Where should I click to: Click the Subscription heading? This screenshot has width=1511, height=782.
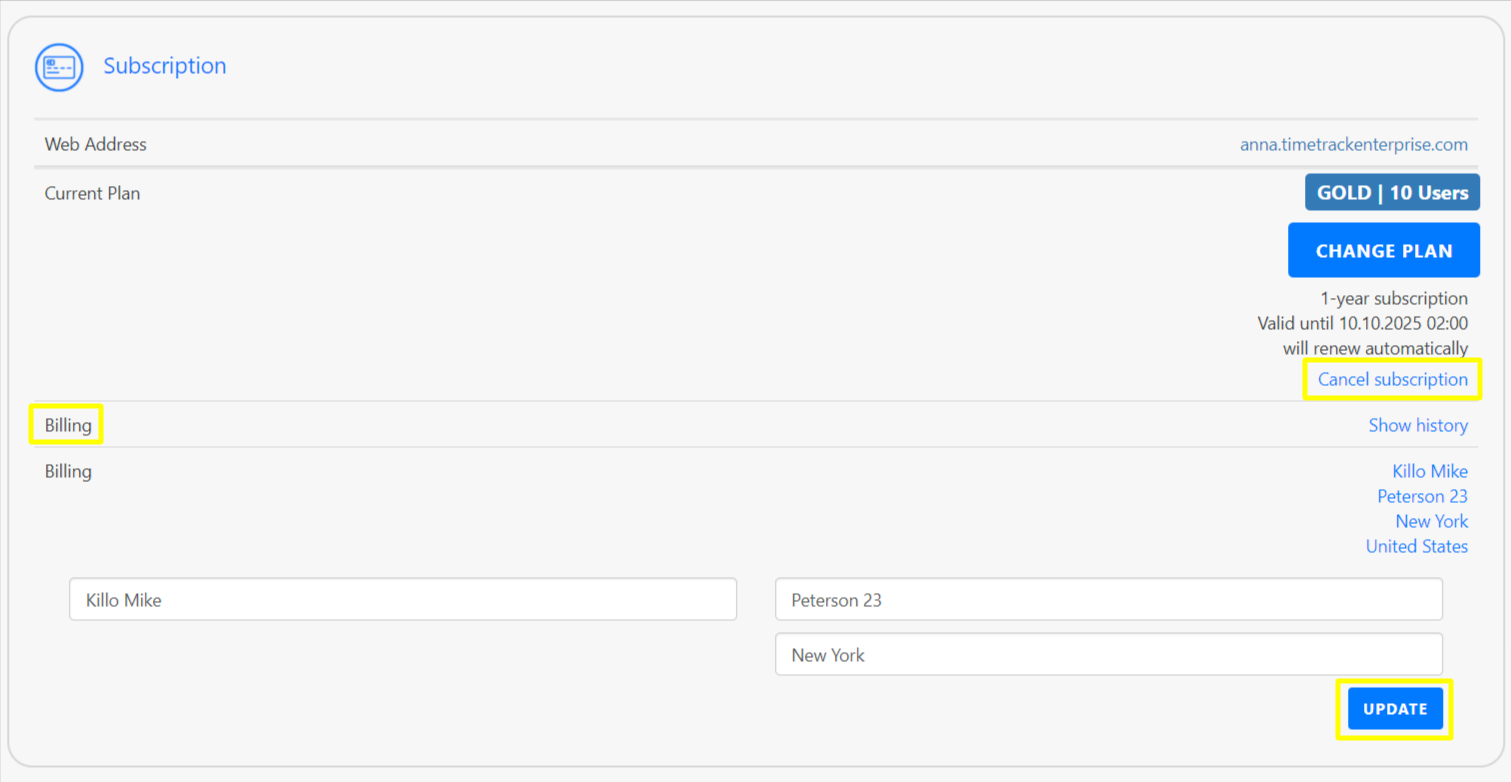pyautogui.click(x=164, y=66)
